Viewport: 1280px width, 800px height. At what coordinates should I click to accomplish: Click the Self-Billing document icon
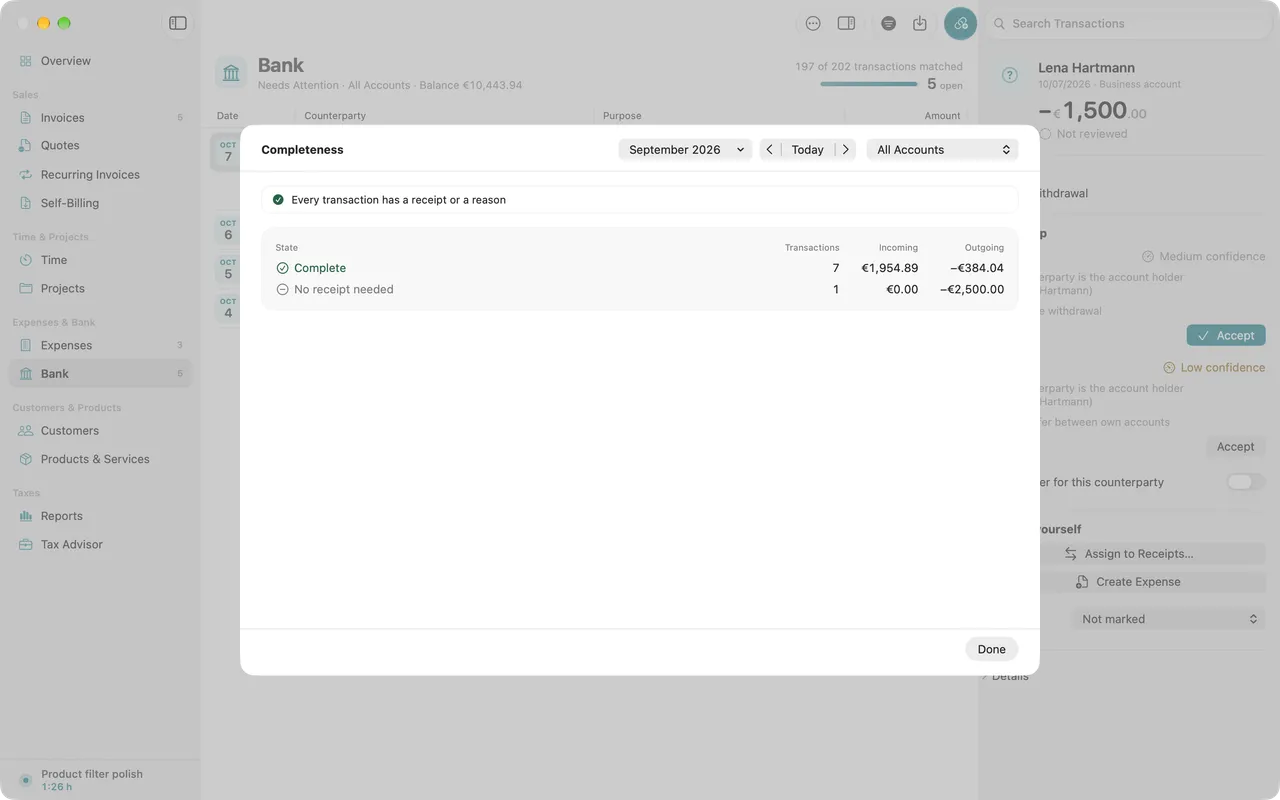(x=26, y=203)
